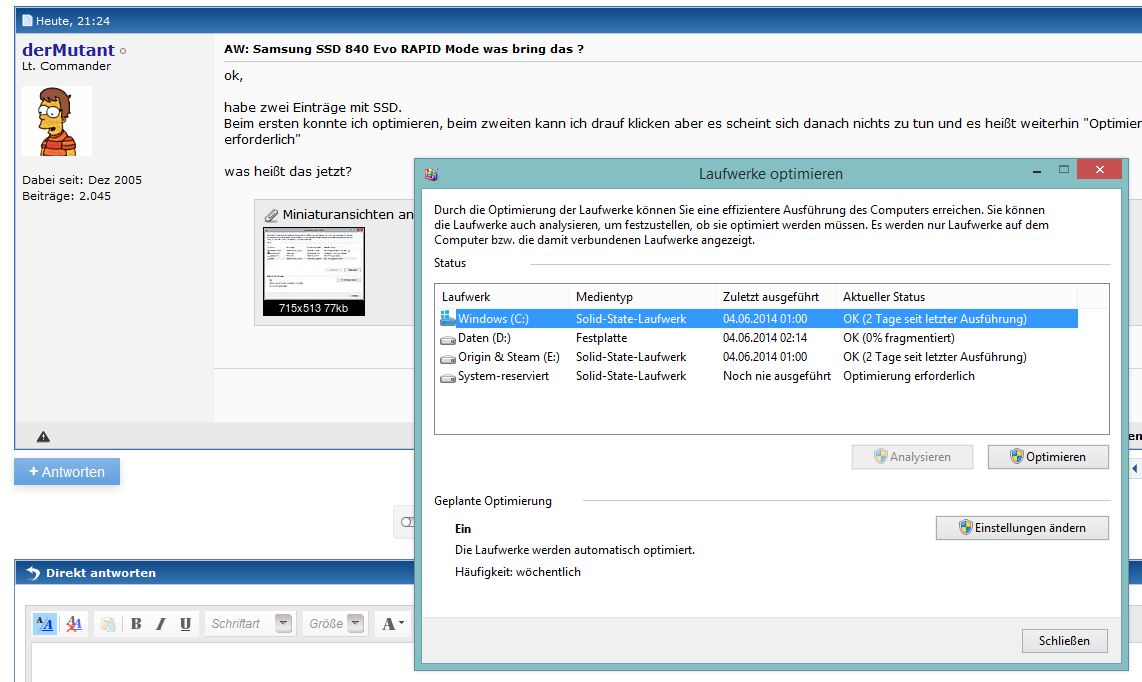Select the System-reserviert drive row
1142x682 pixels.
(757, 376)
